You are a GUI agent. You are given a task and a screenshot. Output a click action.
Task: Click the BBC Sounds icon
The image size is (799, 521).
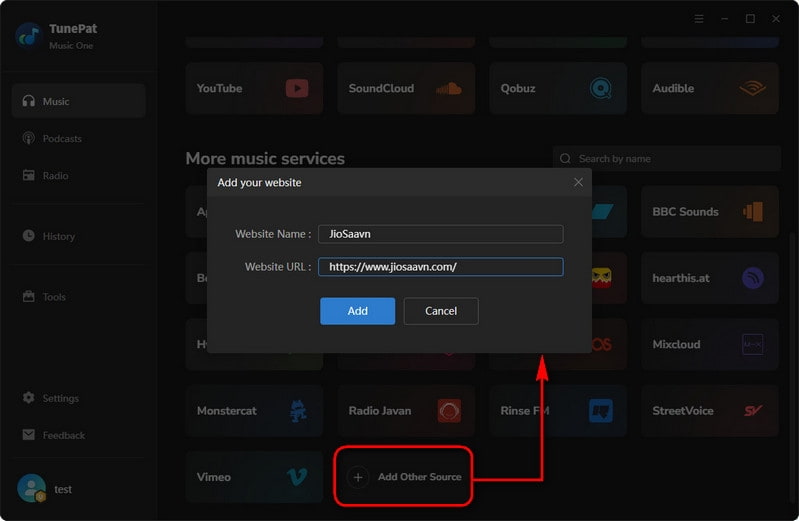[753, 212]
